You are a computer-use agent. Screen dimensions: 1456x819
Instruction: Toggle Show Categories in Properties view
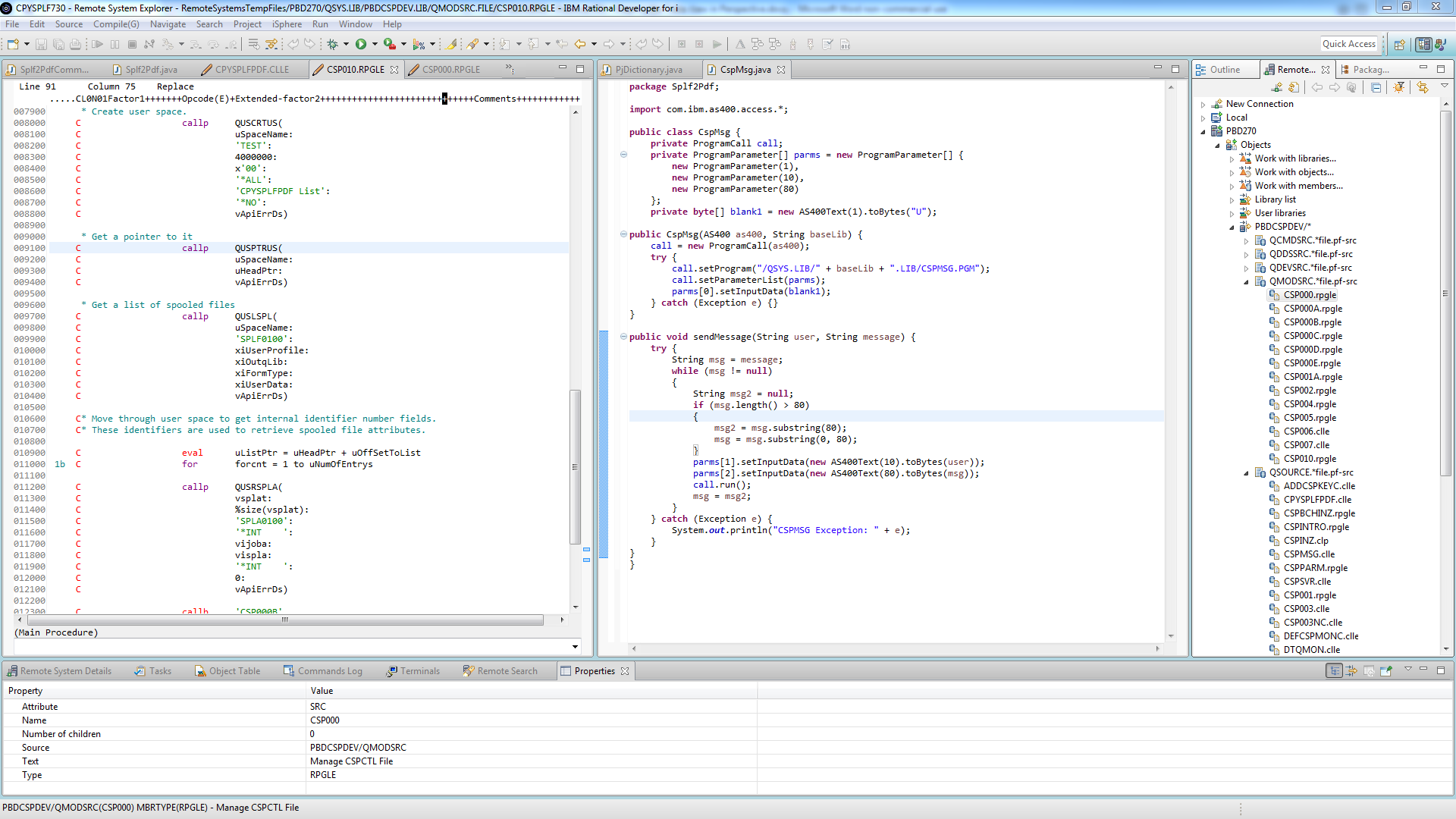[x=1334, y=670]
